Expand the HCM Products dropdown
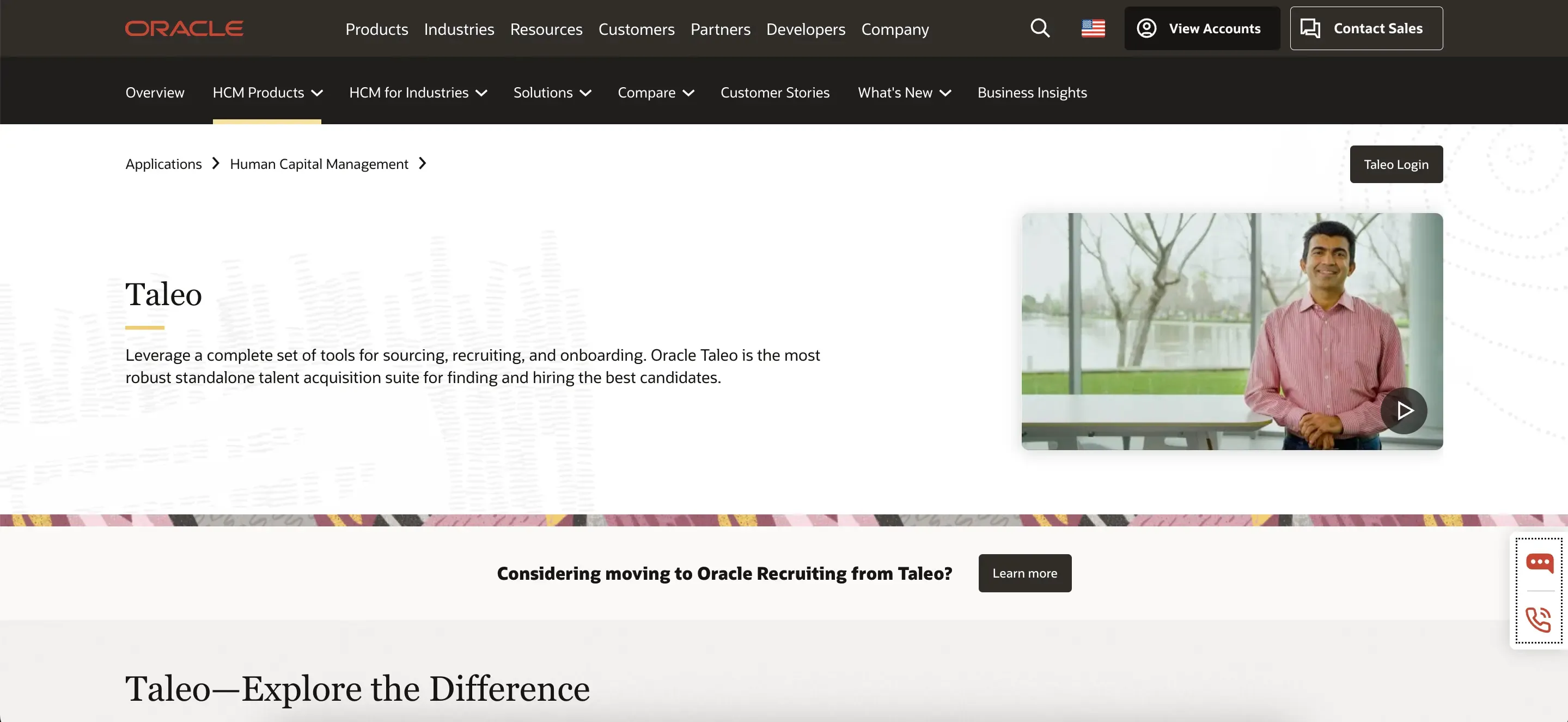 (x=267, y=93)
